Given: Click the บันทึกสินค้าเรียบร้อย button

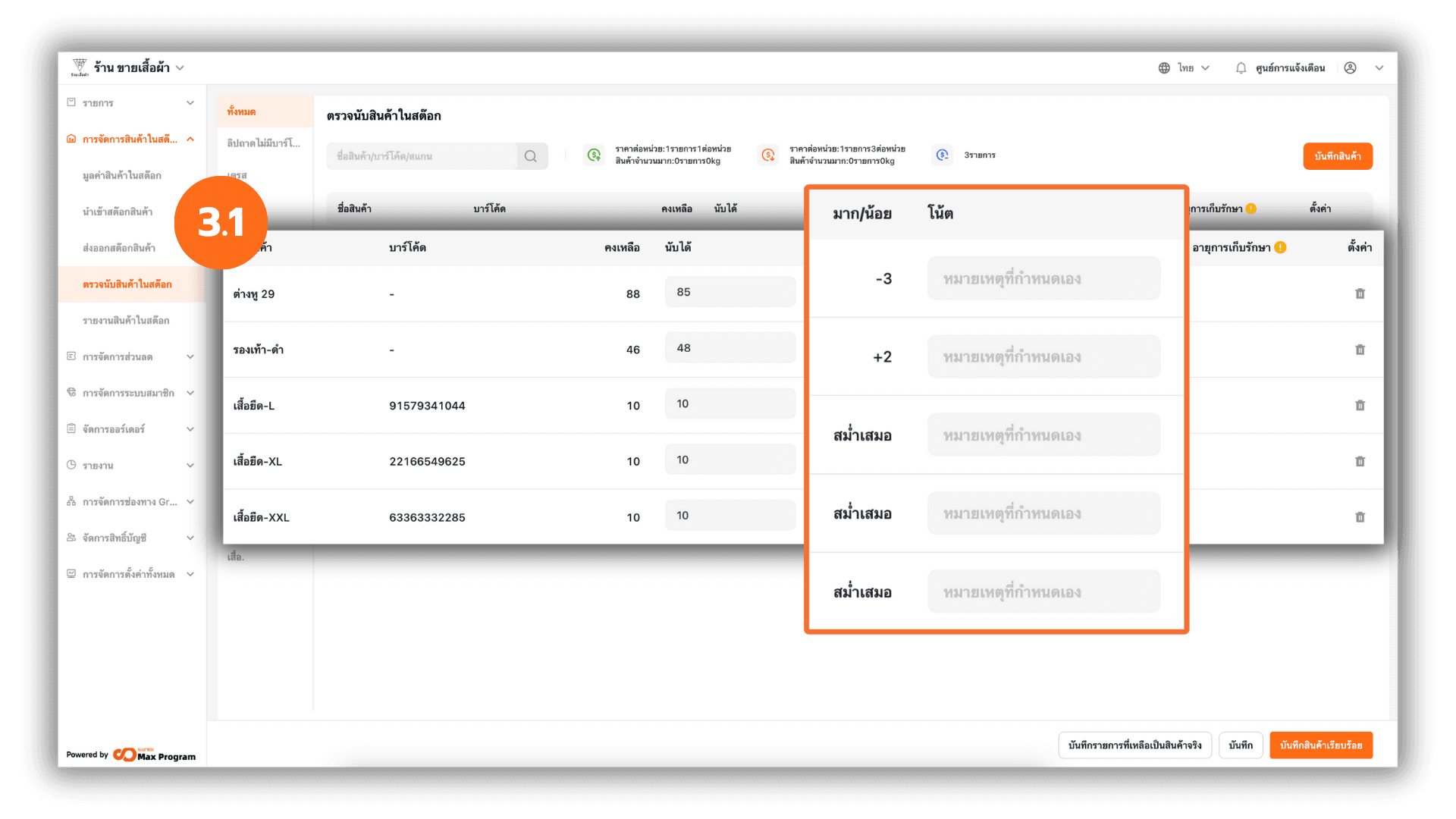Looking at the screenshot, I should [1320, 745].
